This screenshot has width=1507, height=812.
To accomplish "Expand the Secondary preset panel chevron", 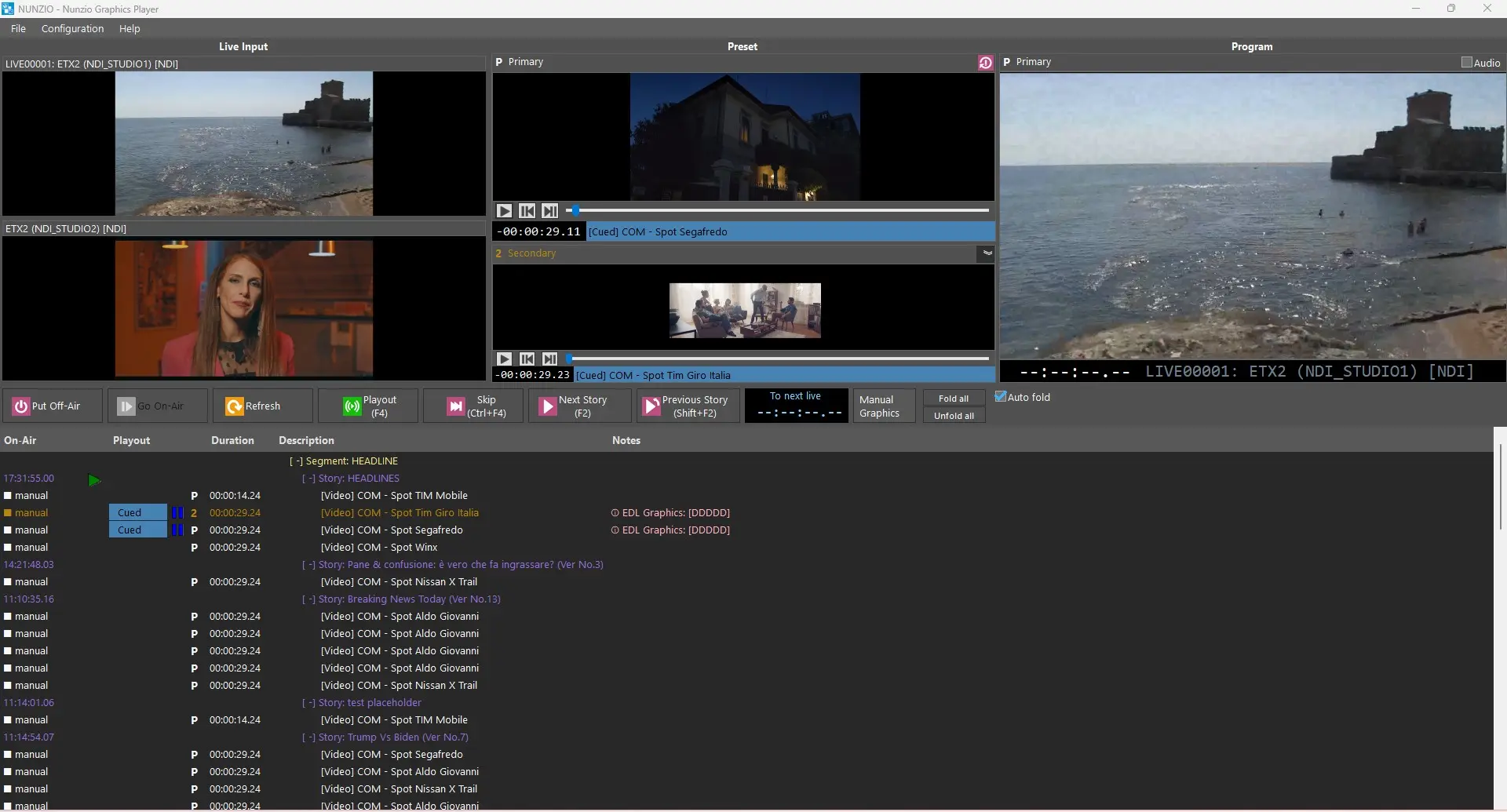I will point(987,253).
